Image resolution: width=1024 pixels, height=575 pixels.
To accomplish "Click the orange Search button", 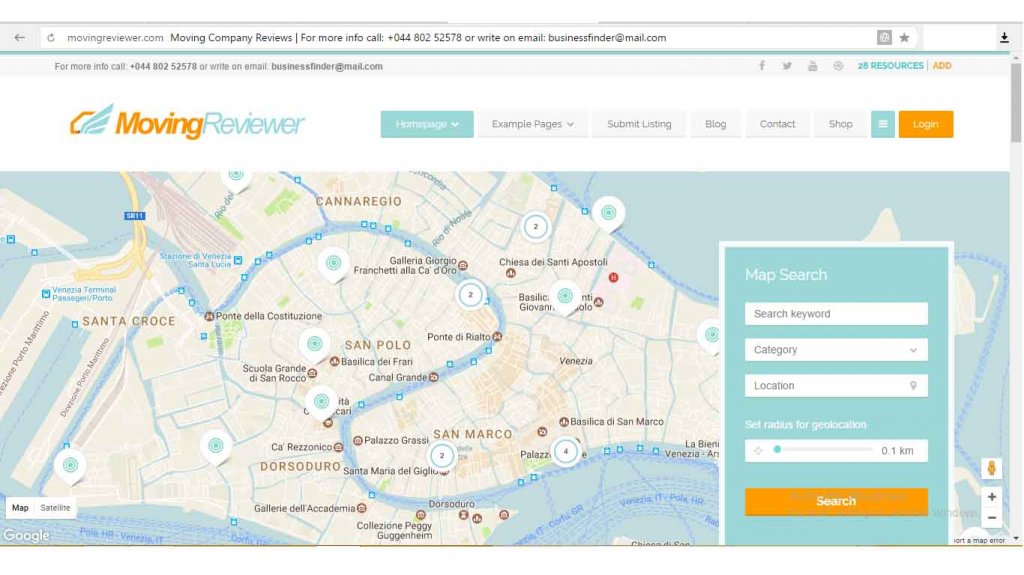I will pyautogui.click(x=836, y=501).
